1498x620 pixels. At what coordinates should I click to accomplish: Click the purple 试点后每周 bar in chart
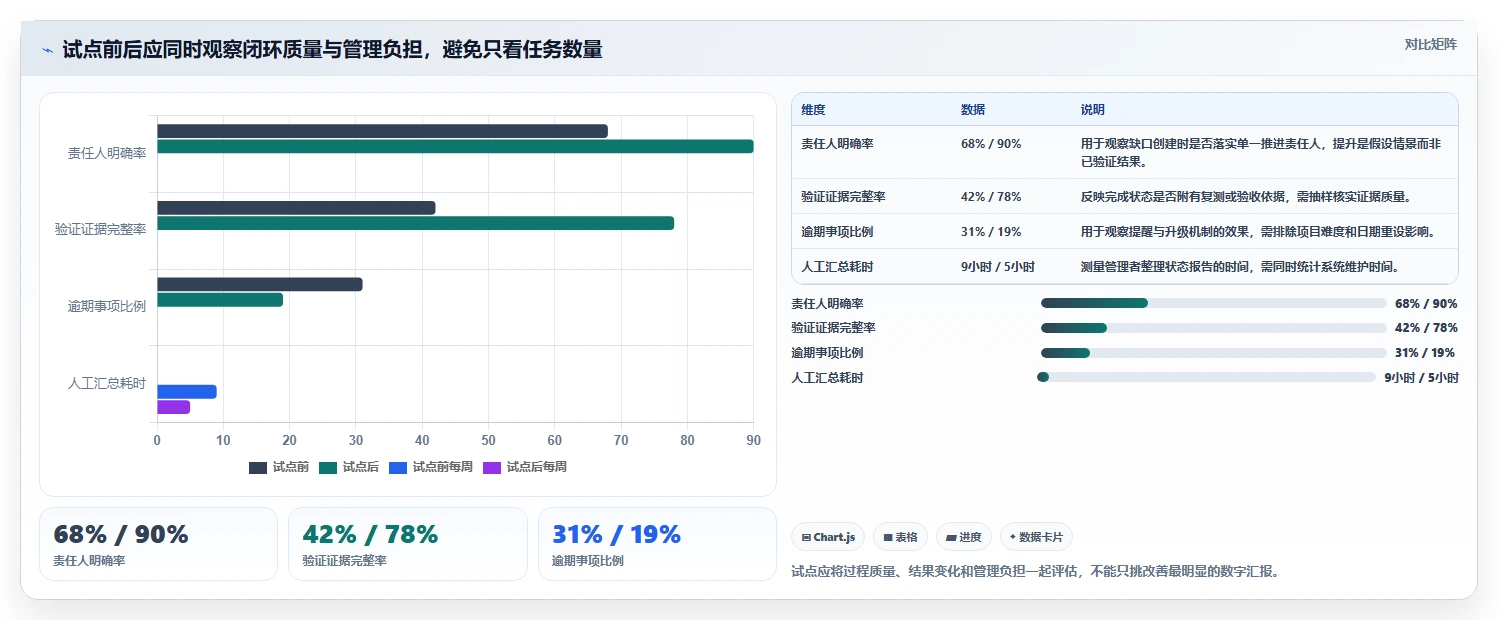[x=173, y=407]
